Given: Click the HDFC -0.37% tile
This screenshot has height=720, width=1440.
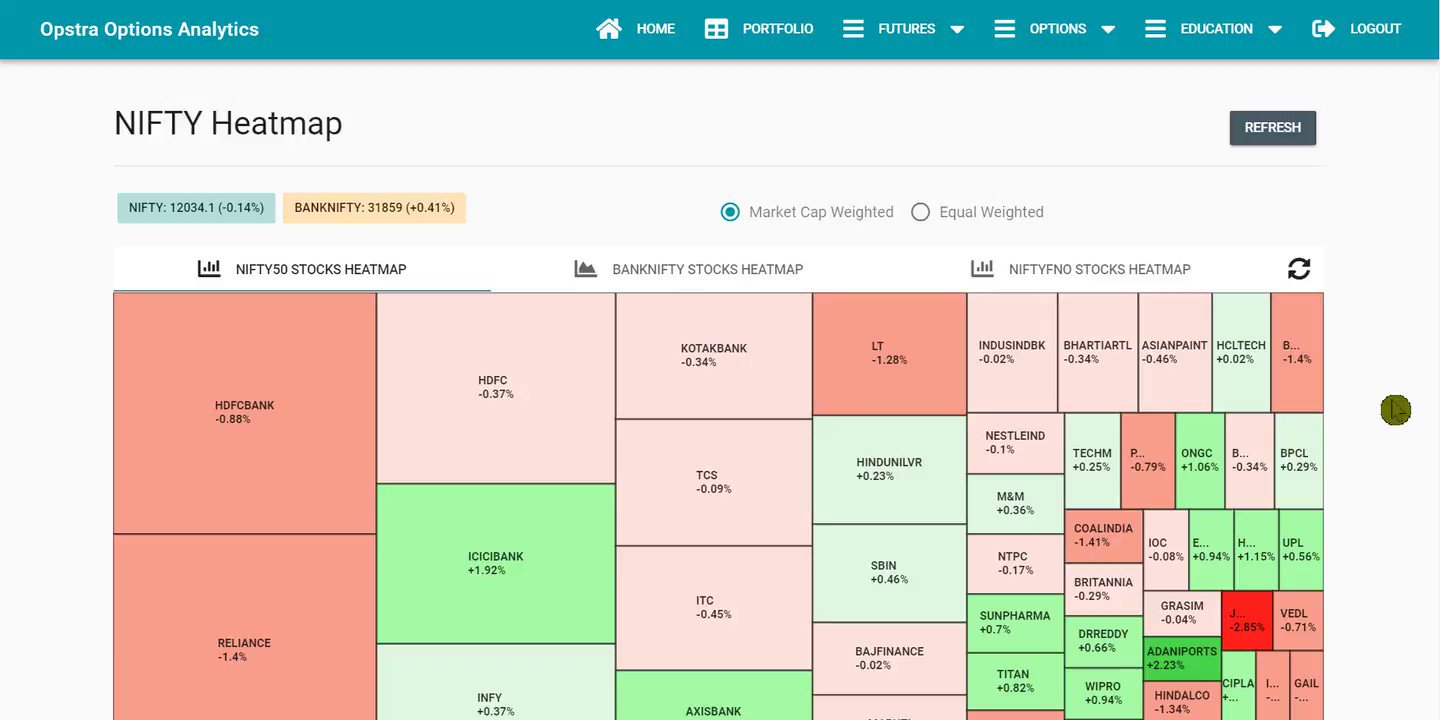Looking at the screenshot, I should [496, 388].
